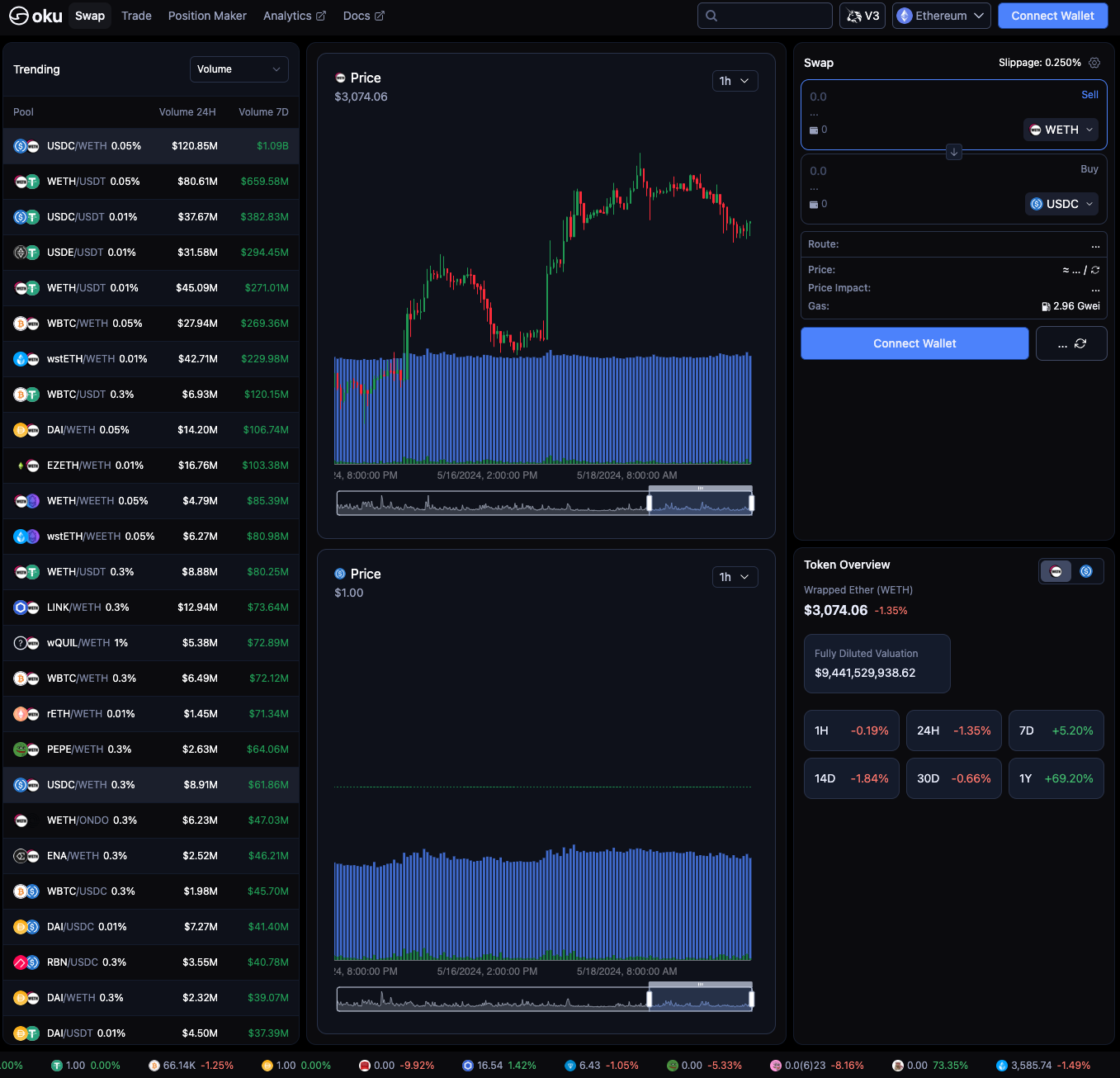1120x1078 pixels.
Task: Click the sell wallet balance icon
Action: point(814,130)
